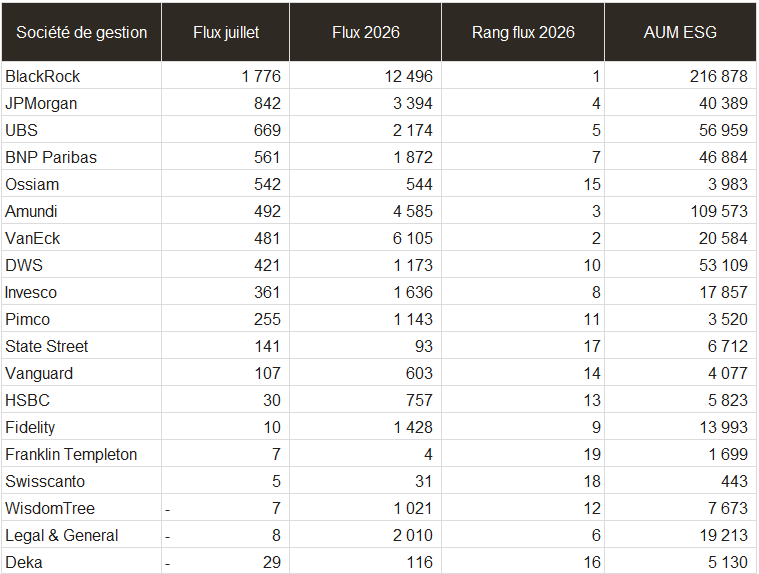This screenshot has height=574, width=759.
Task: Select BlackRock's Flux juillet value 1 776
Action: (261, 76)
